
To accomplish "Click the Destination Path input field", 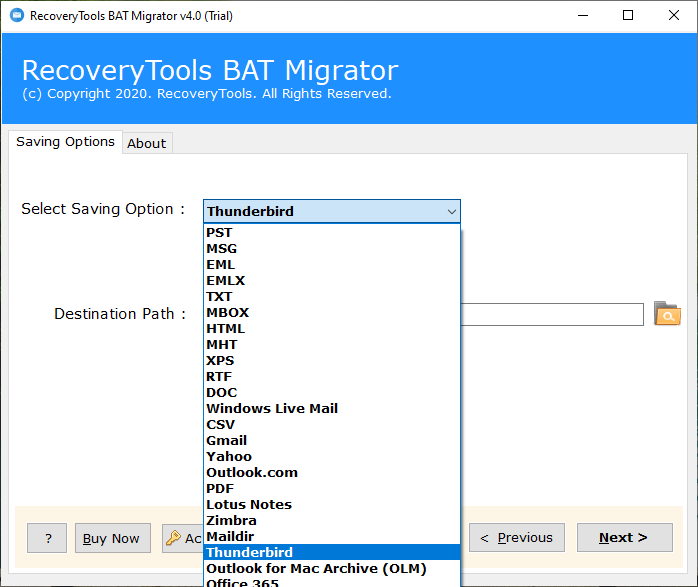I will point(552,314).
